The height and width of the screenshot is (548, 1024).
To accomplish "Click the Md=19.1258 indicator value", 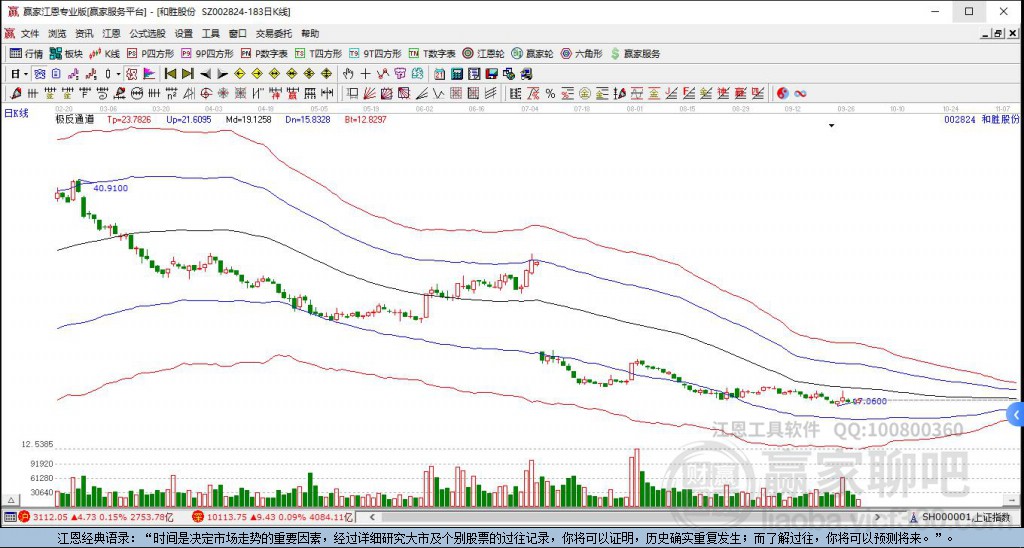I will pyautogui.click(x=248, y=120).
